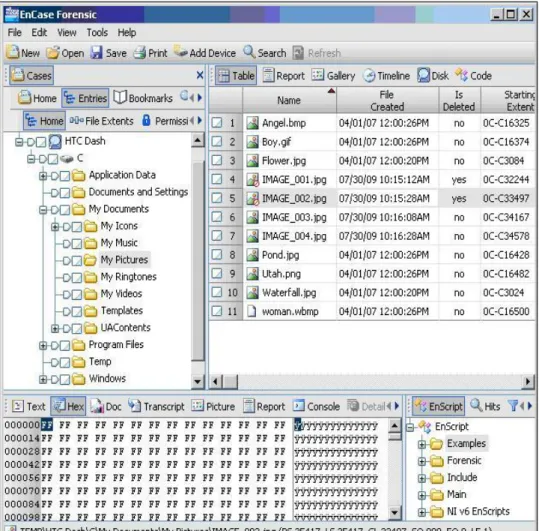Switch right pane to Report view
539x531 pixels.
pyautogui.click(x=284, y=76)
